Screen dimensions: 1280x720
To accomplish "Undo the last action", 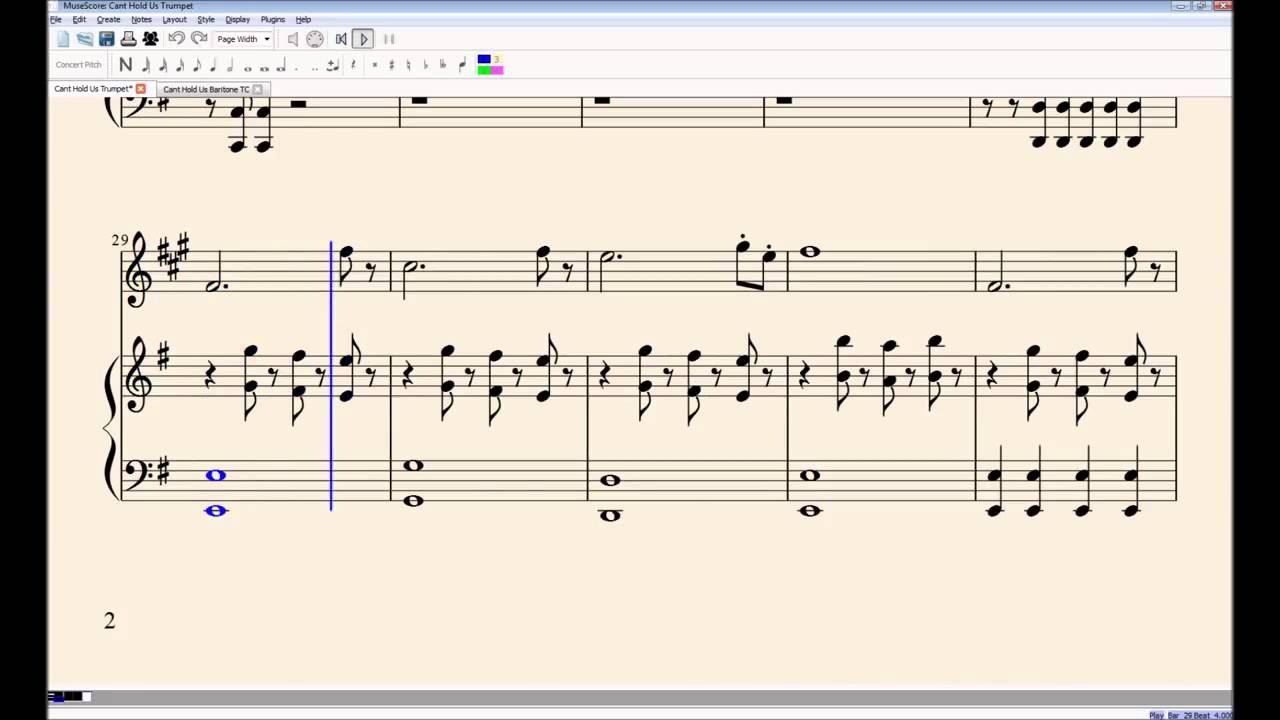I will pyautogui.click(x=176, y=38).
